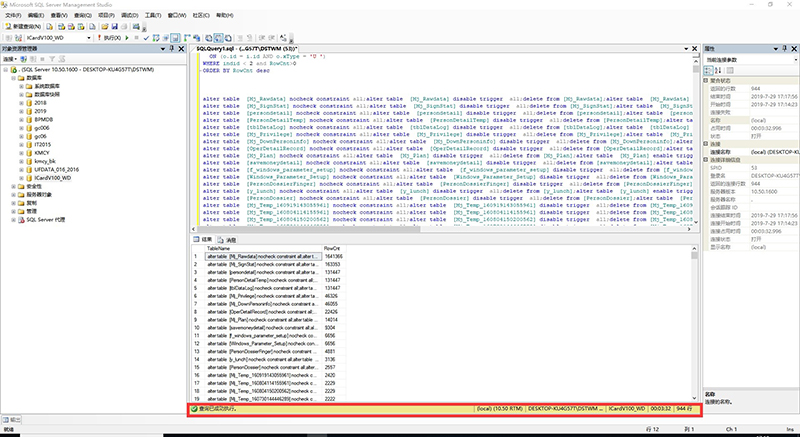This screenshot has width=800, height=437.
Task: Expand the 服务器对象 folder node
Action: pyautogui.click(x=14, y=195)
